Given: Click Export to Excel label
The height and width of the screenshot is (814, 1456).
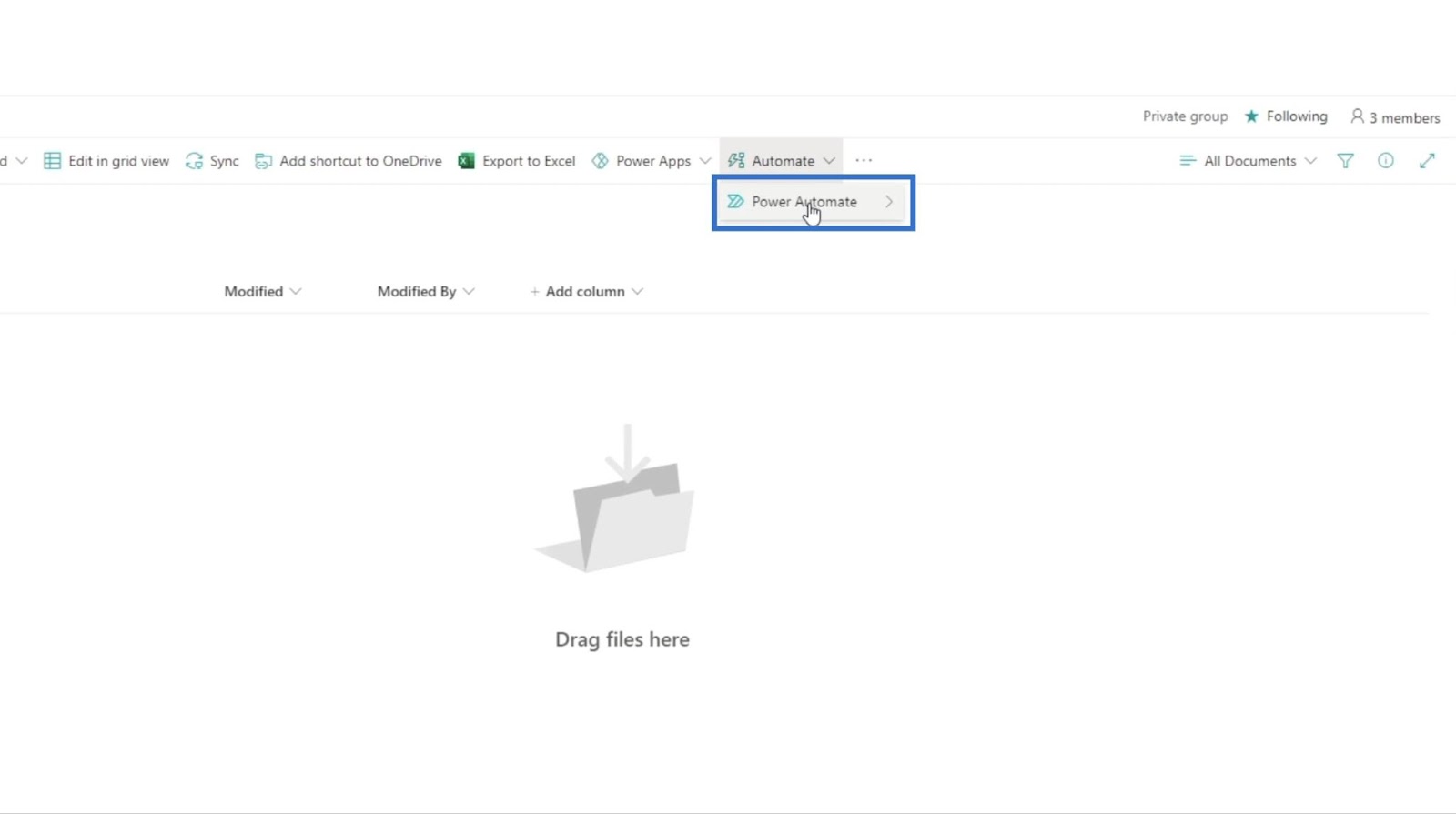Looking at the screenshot, I should point(529,161).
